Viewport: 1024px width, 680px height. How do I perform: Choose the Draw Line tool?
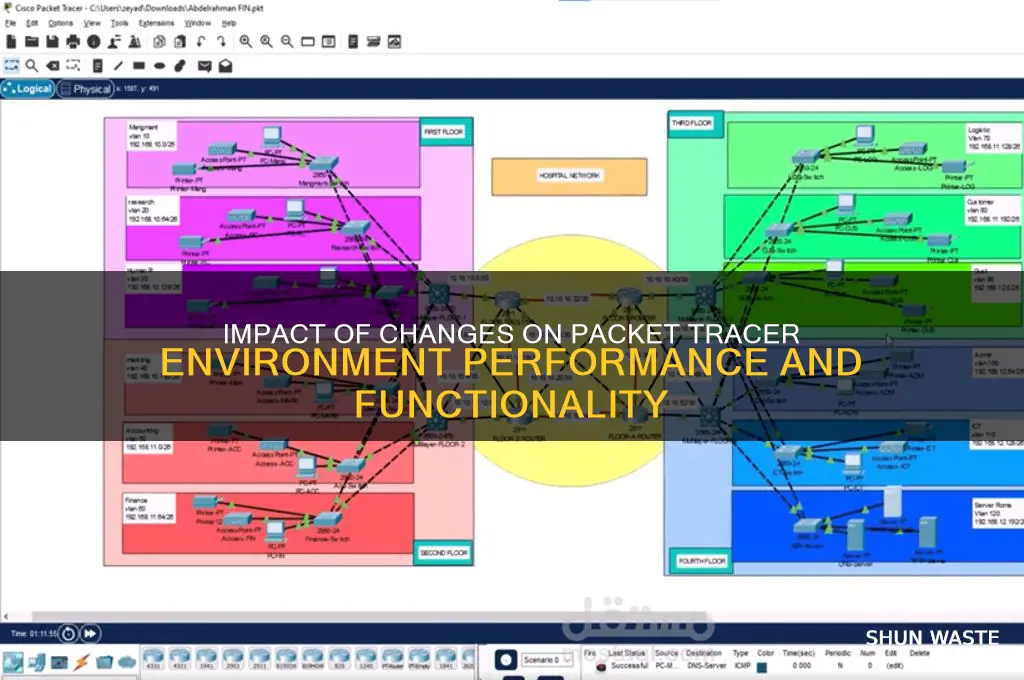click(118, 65)
